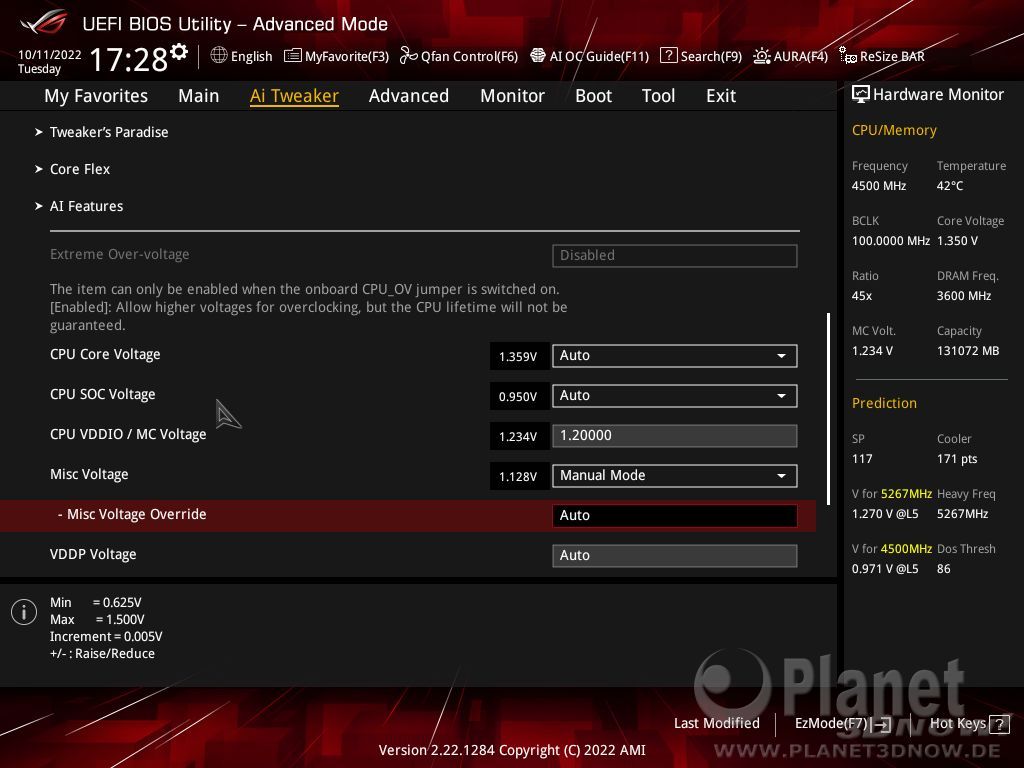This screenshot has width=1024, height=768.
Task: Go to the Exit tab
Action: 721,96
